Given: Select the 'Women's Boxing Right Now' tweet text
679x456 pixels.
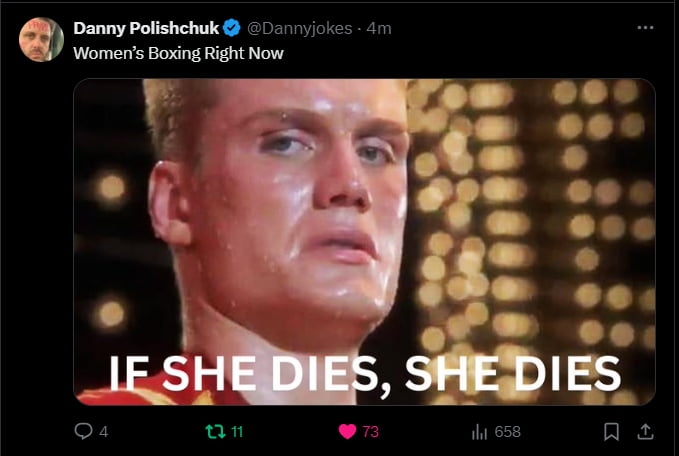Looking at the screenshot, I should pos(178,53).
